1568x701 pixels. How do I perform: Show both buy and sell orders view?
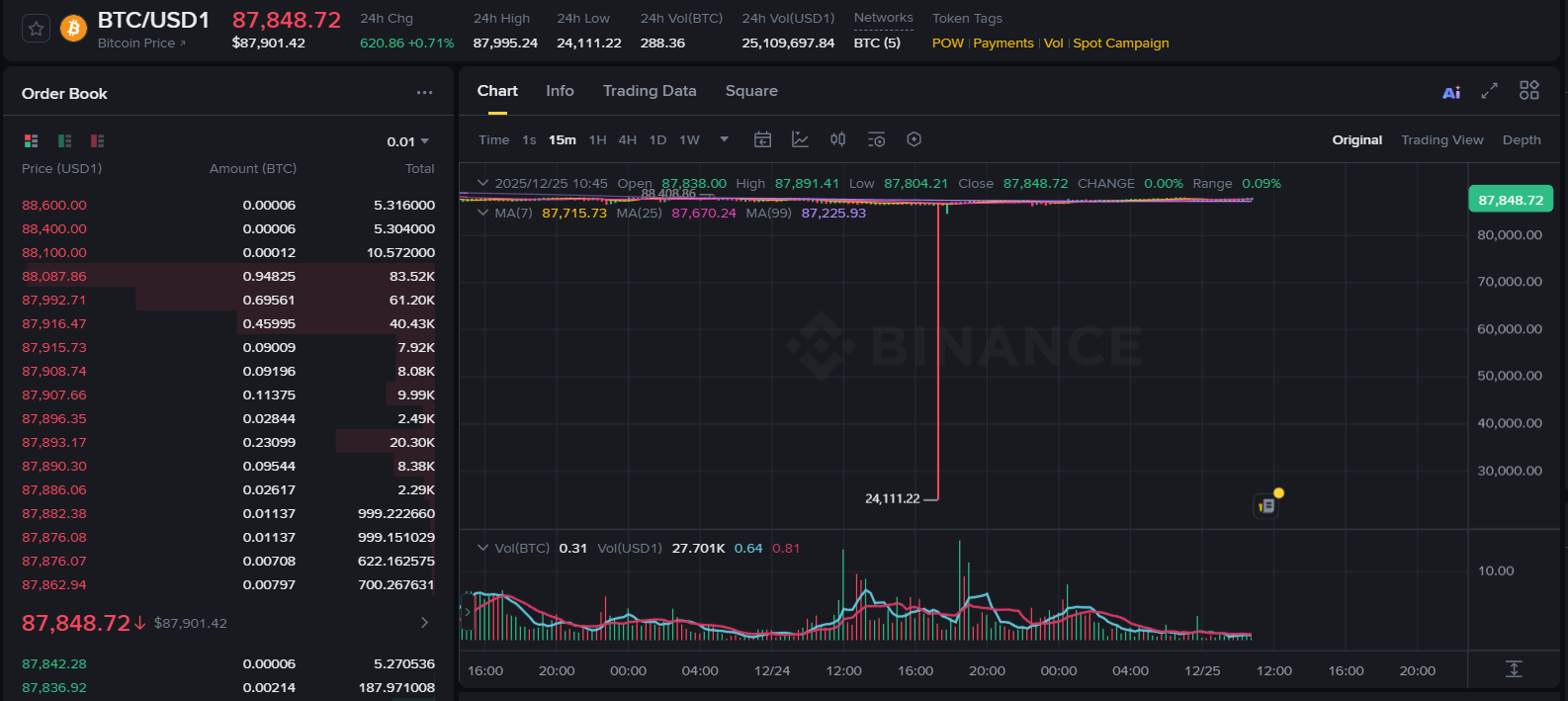pyautogui.click(x=32, y=141)
